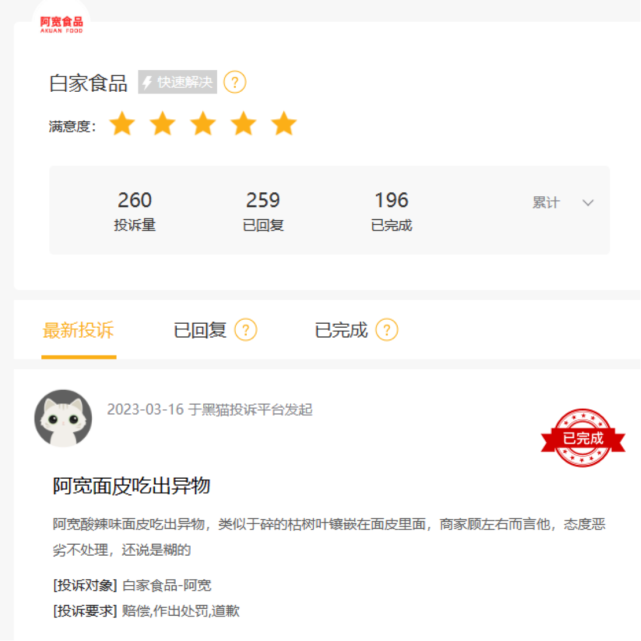This screenshot has height=641, width=641.
Task: Click the 196 已完成 statistic
Action: pyautogui.click(x=392, y=211)
